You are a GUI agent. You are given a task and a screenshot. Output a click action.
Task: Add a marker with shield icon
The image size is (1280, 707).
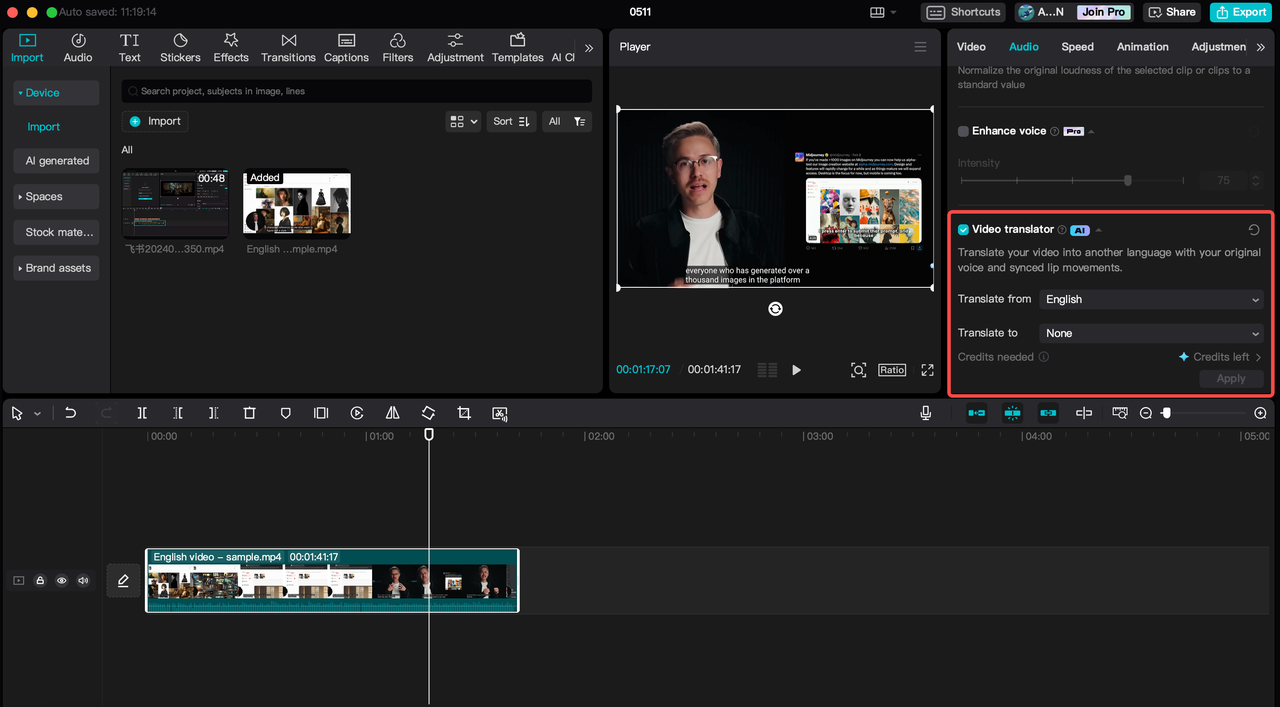pos(285,413)
